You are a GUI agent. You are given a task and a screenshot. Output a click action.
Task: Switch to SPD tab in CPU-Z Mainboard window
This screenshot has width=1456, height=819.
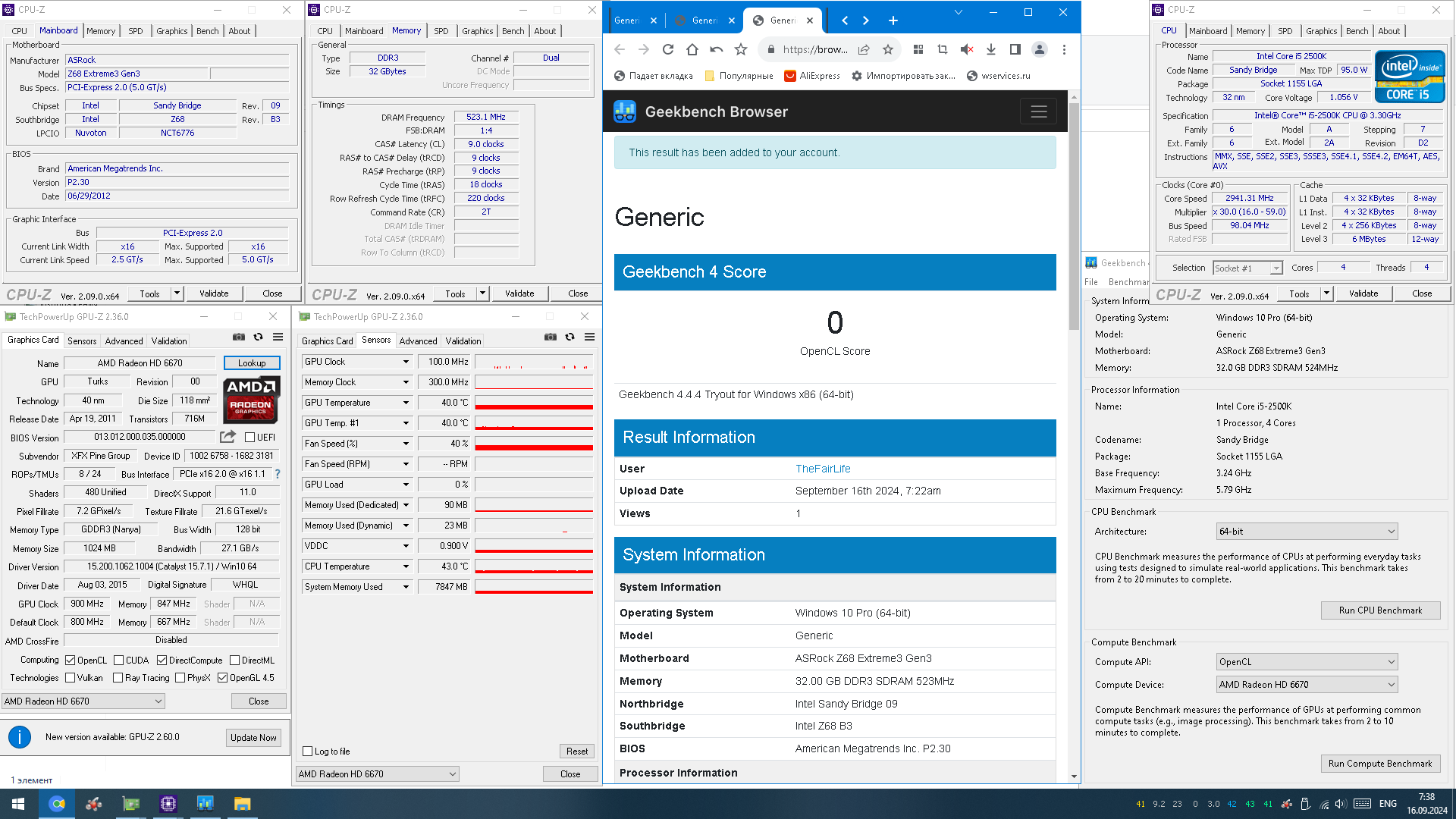pyautogui.click(x=136, y=31)
